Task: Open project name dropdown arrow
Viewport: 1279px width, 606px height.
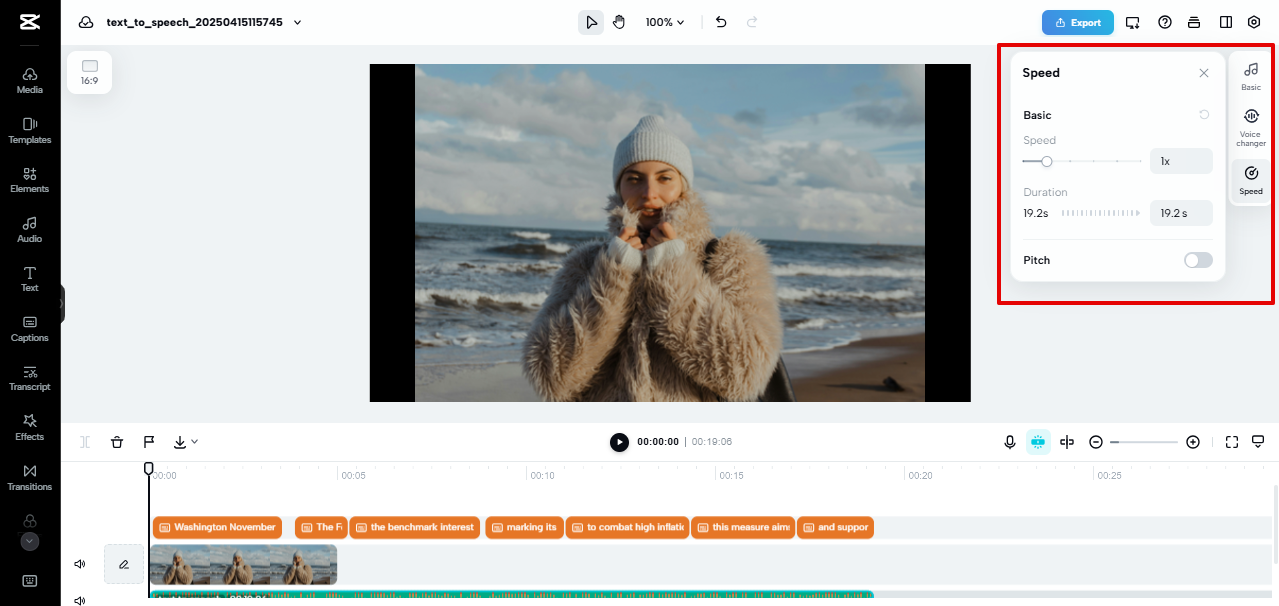Action: (x=298, y=22)
